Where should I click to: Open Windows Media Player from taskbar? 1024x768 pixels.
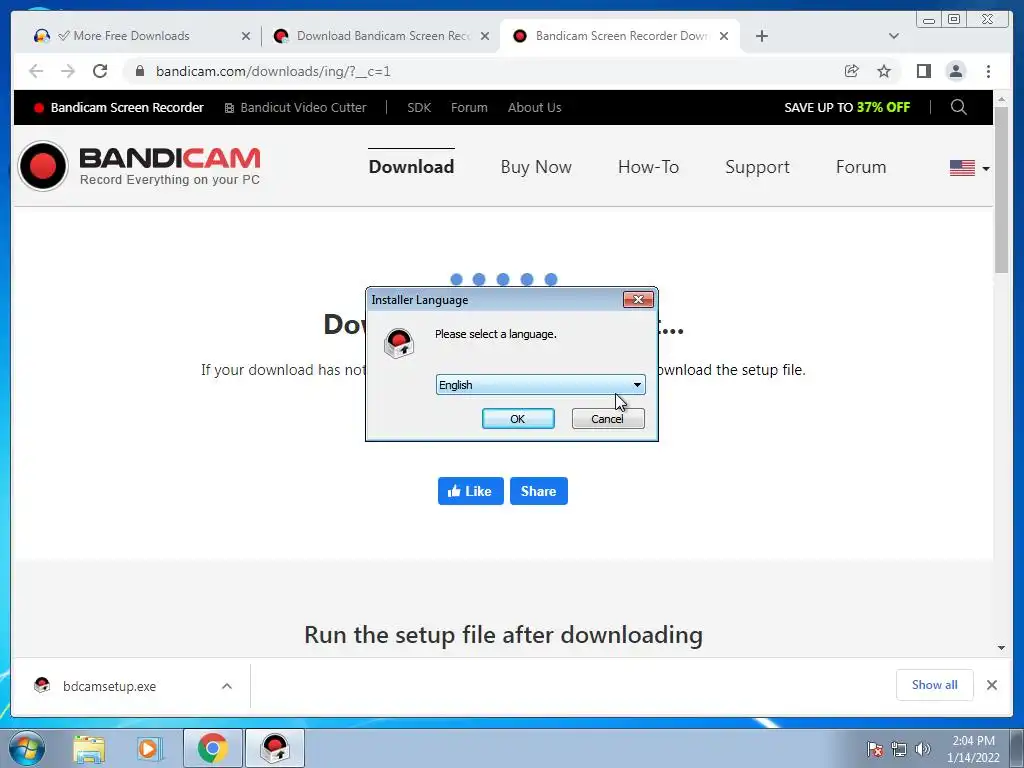pyautogui.click(x=149, y=748)
